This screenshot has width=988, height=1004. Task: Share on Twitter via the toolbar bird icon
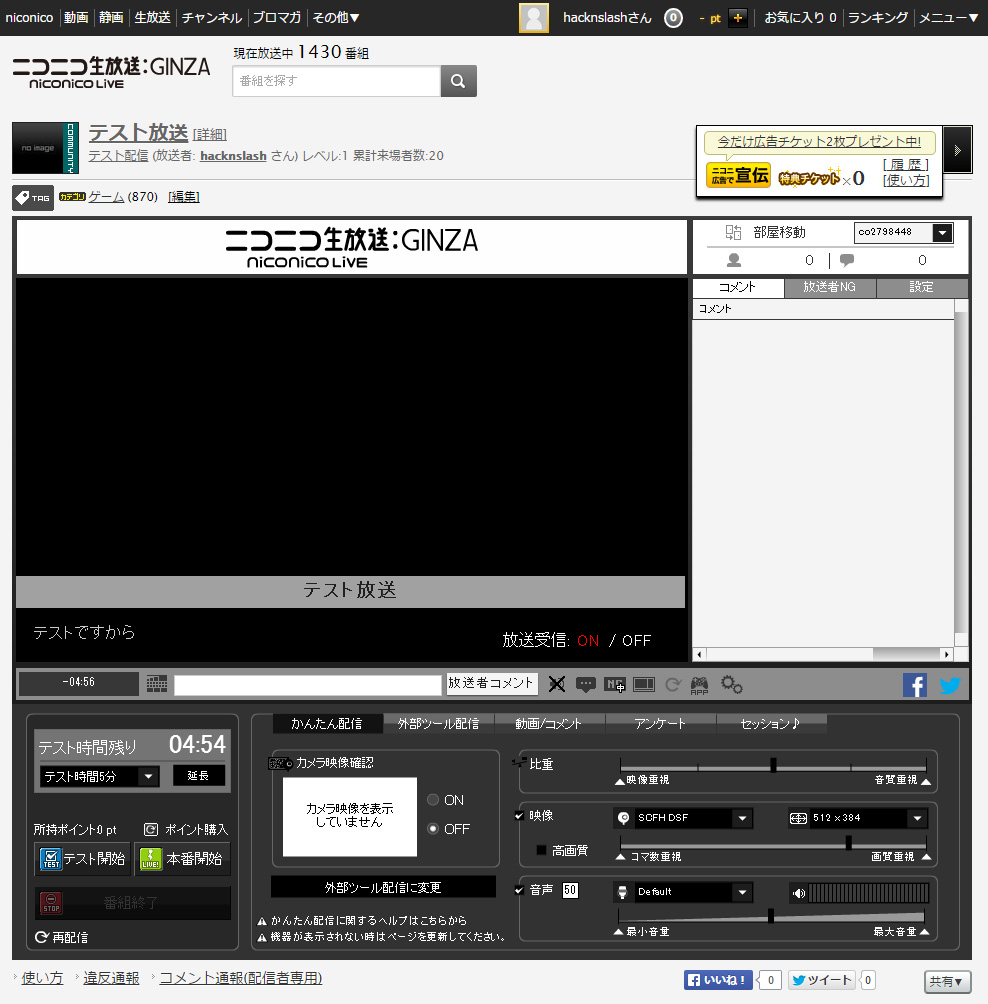[x=950, y=685]
